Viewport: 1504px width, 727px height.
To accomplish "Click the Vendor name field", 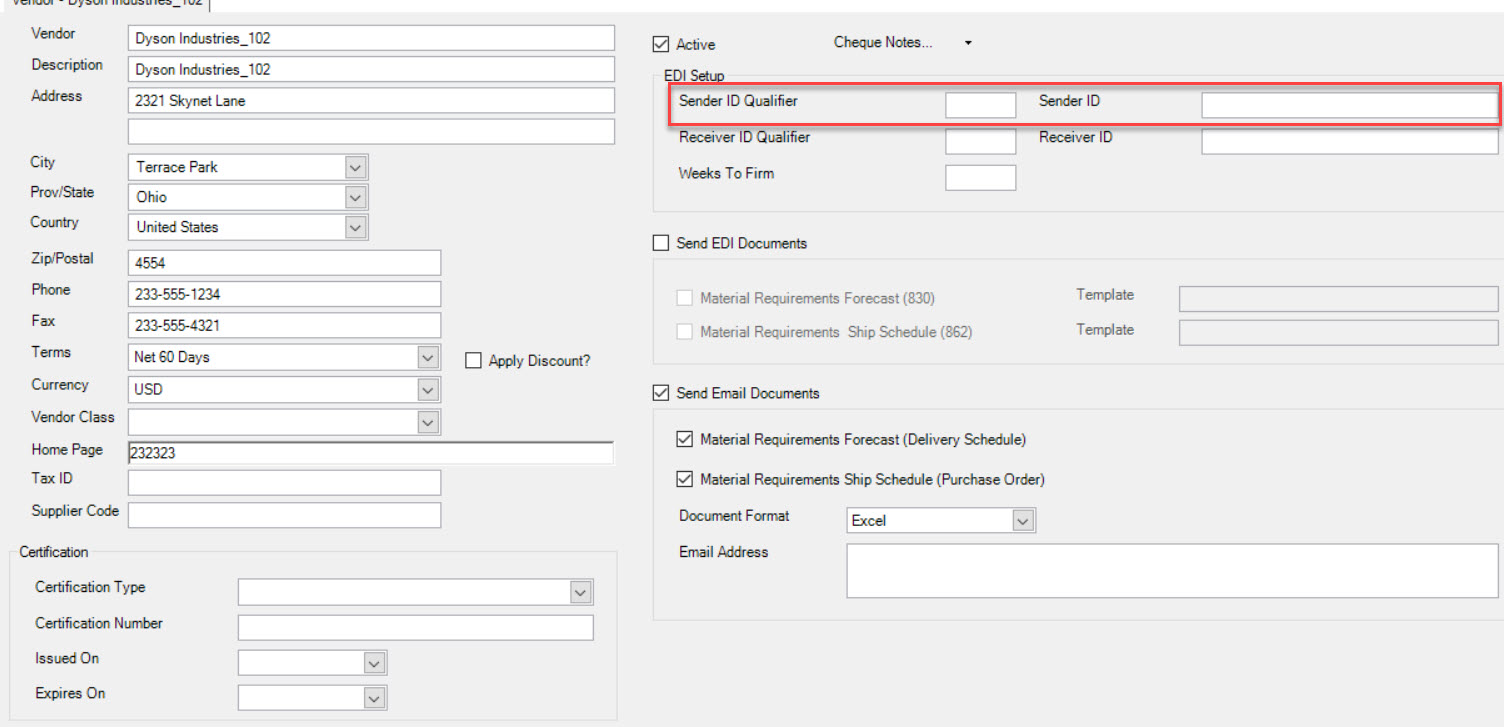I will [371, 38].
